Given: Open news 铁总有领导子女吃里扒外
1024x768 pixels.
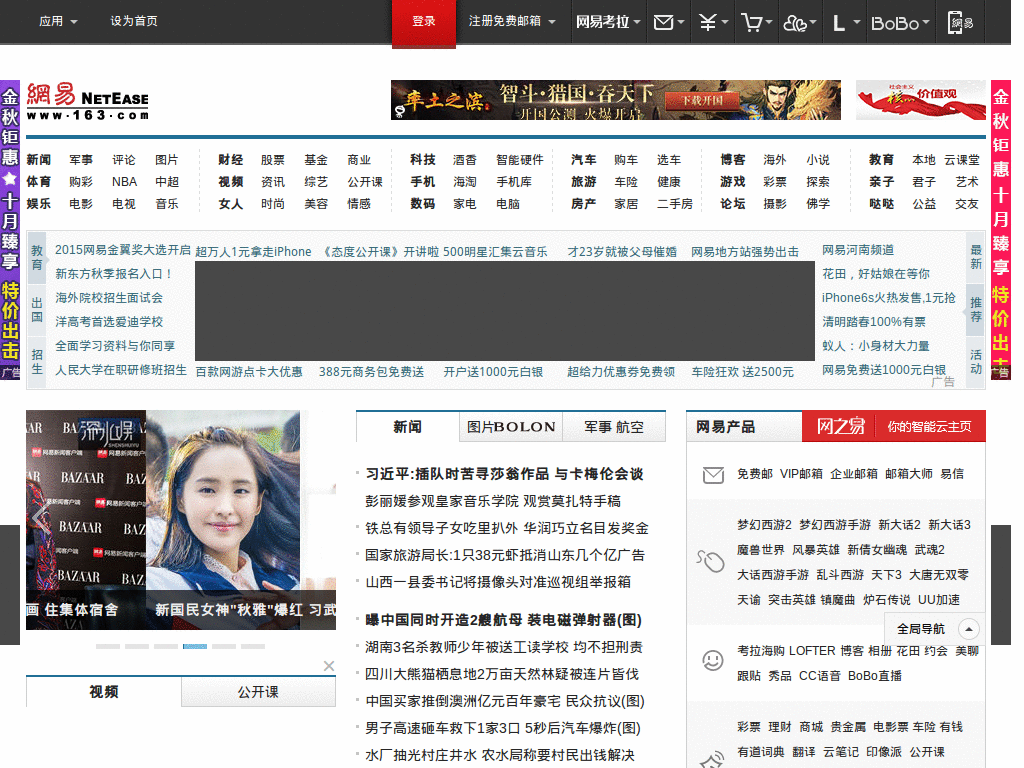Looking at the screenshot, I should 507,528.
